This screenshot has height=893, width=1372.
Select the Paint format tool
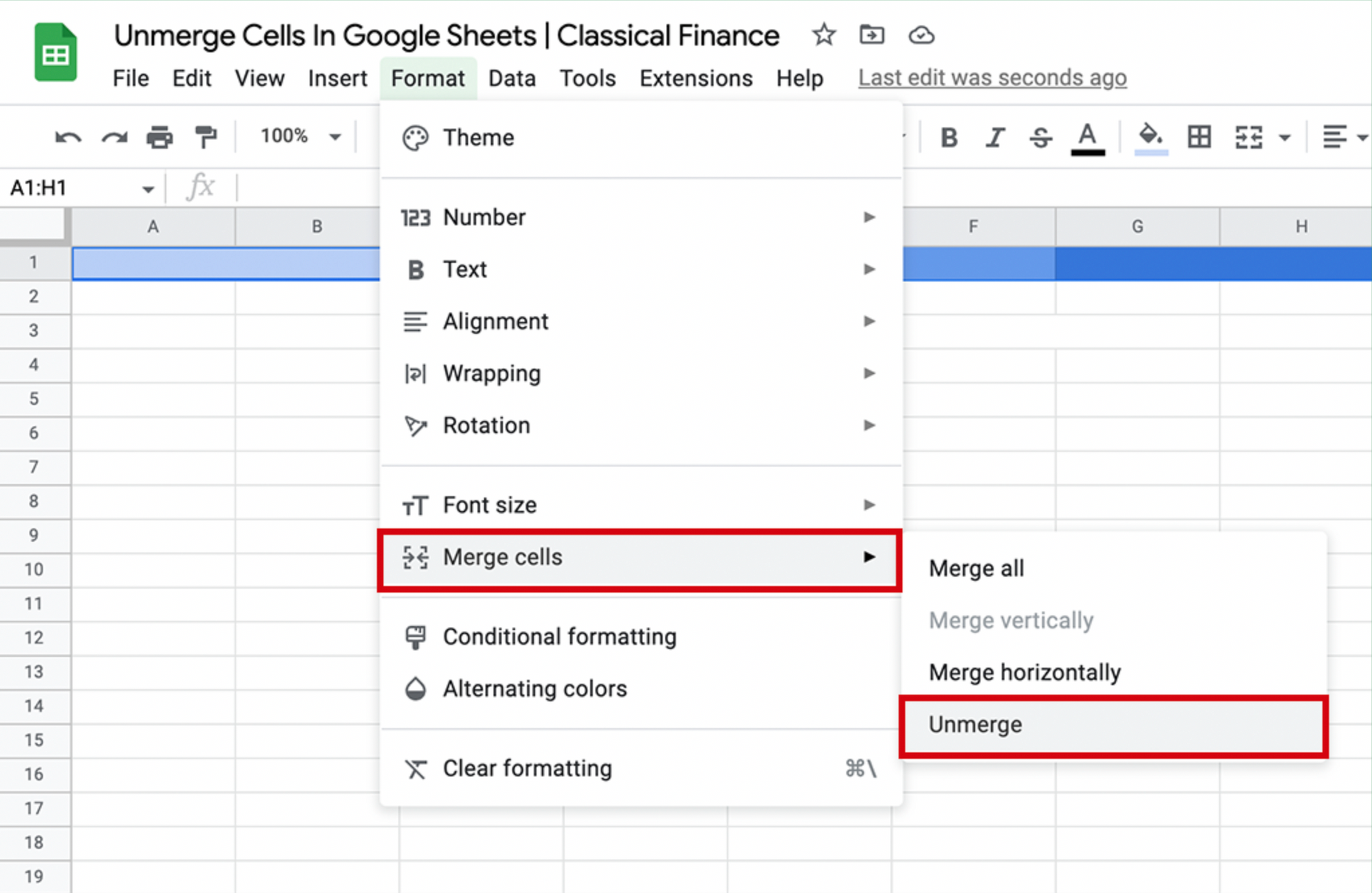pyautogui.click(x=206, y=136)
